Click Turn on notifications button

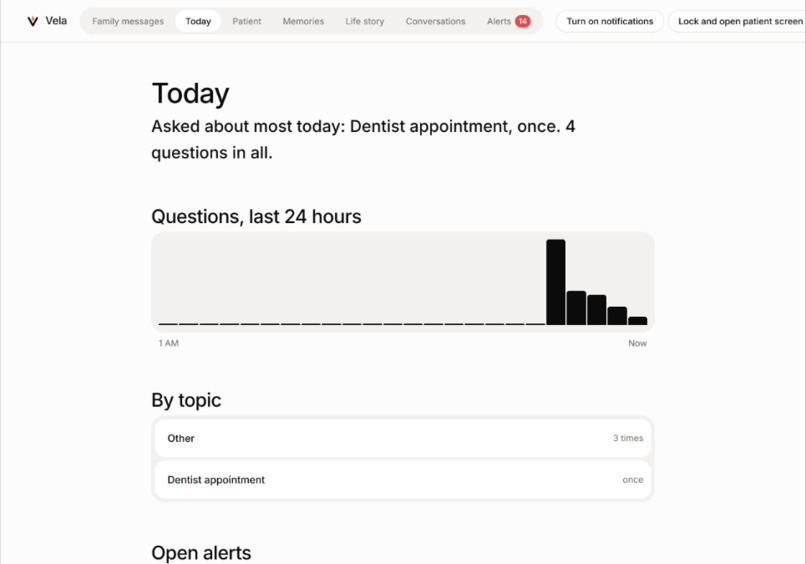tap(610, 21)
